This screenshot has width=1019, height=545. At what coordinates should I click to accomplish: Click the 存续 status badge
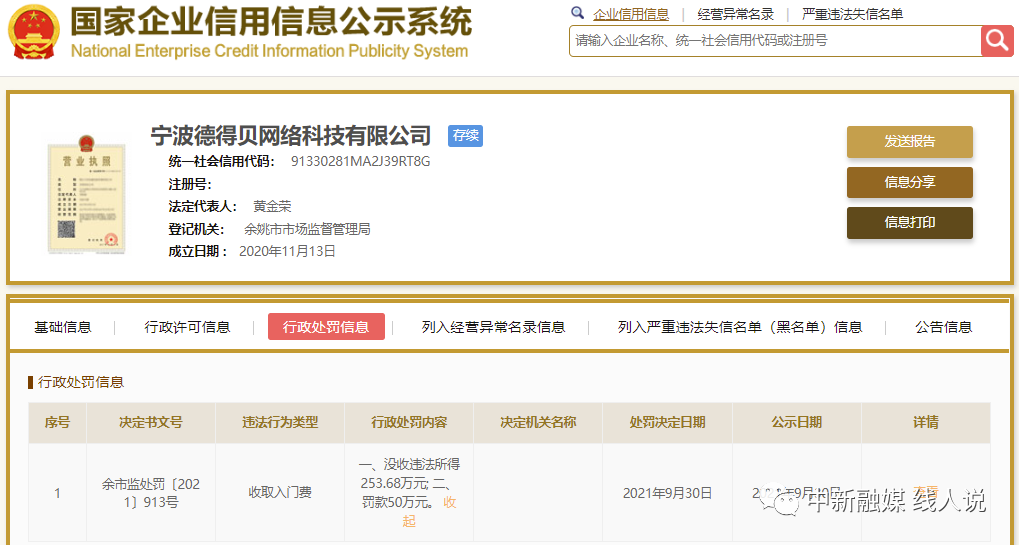coord(465,135)
